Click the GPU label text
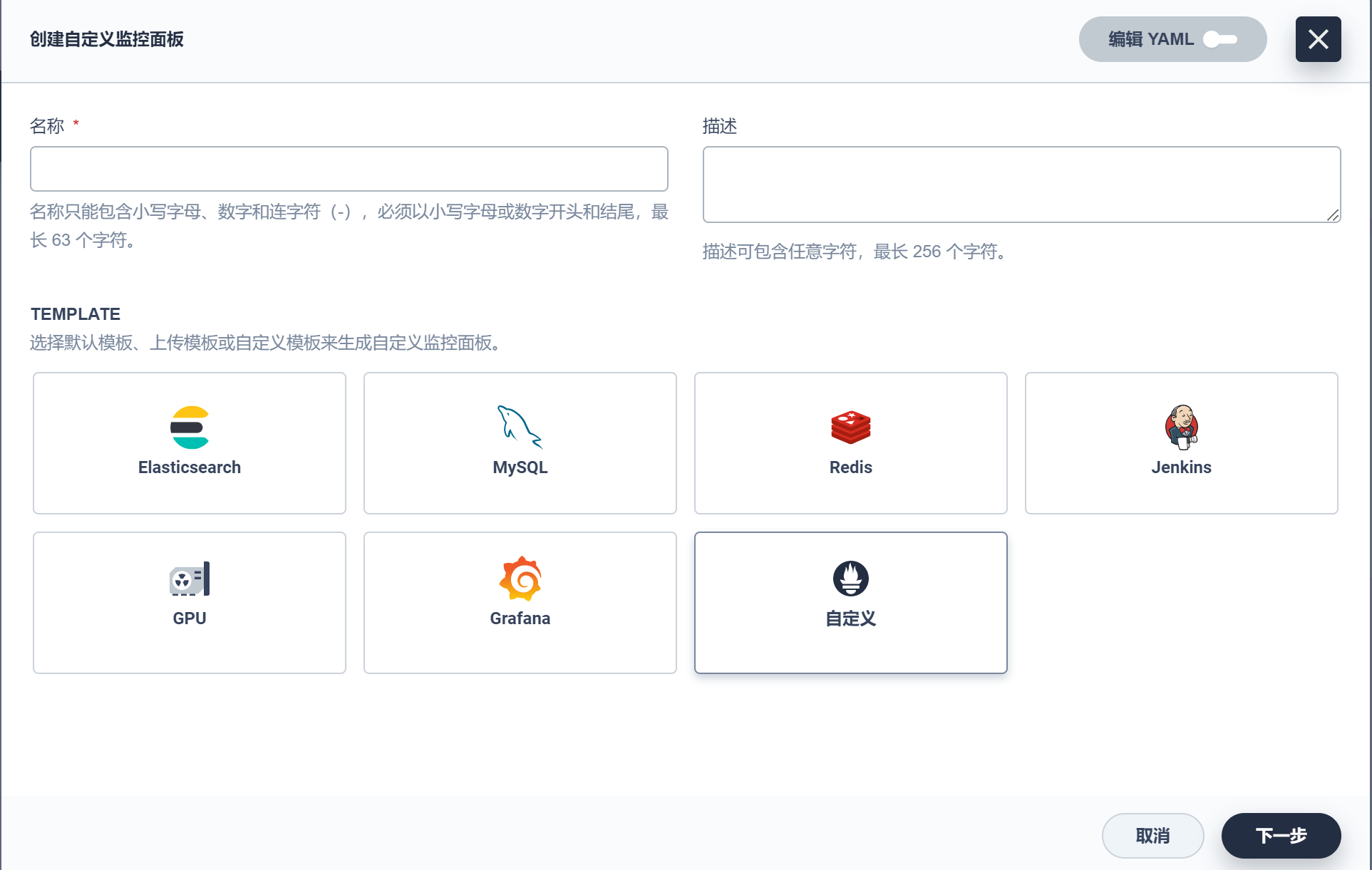Image resolution: width=1372 pixels, height=870 pixels. pyautogui.click(x=190, y=618)
